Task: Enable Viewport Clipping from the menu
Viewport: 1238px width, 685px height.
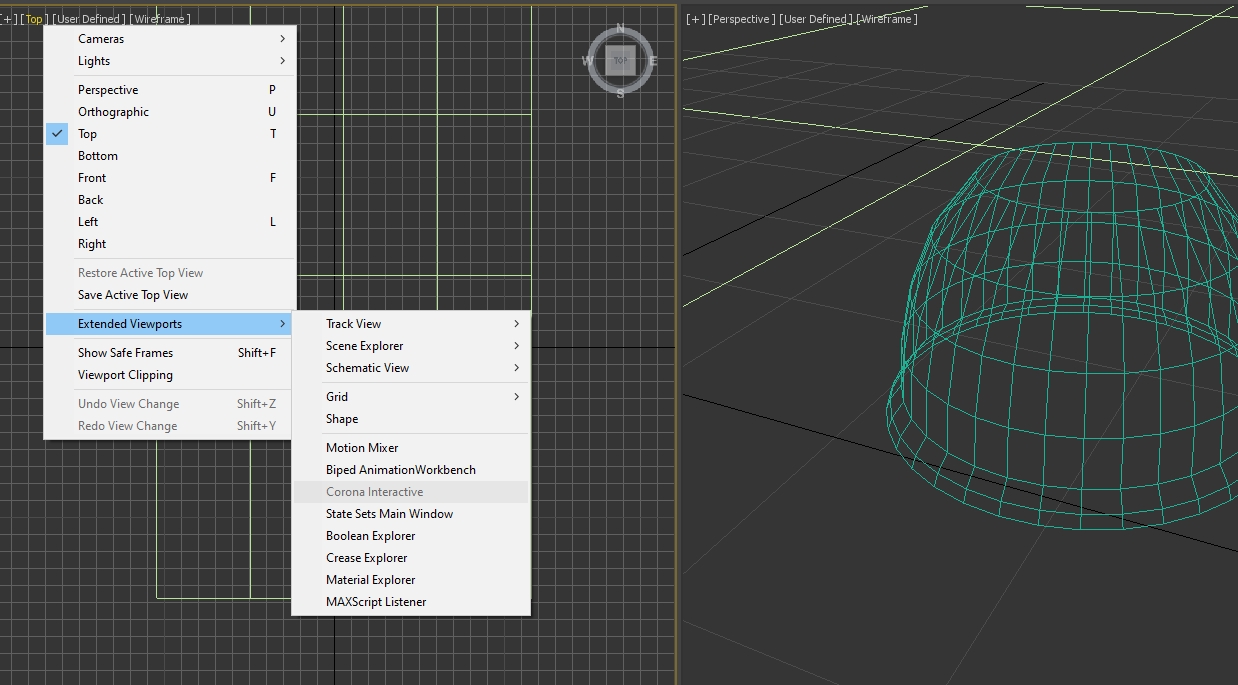Action: (x=170, y=375)
